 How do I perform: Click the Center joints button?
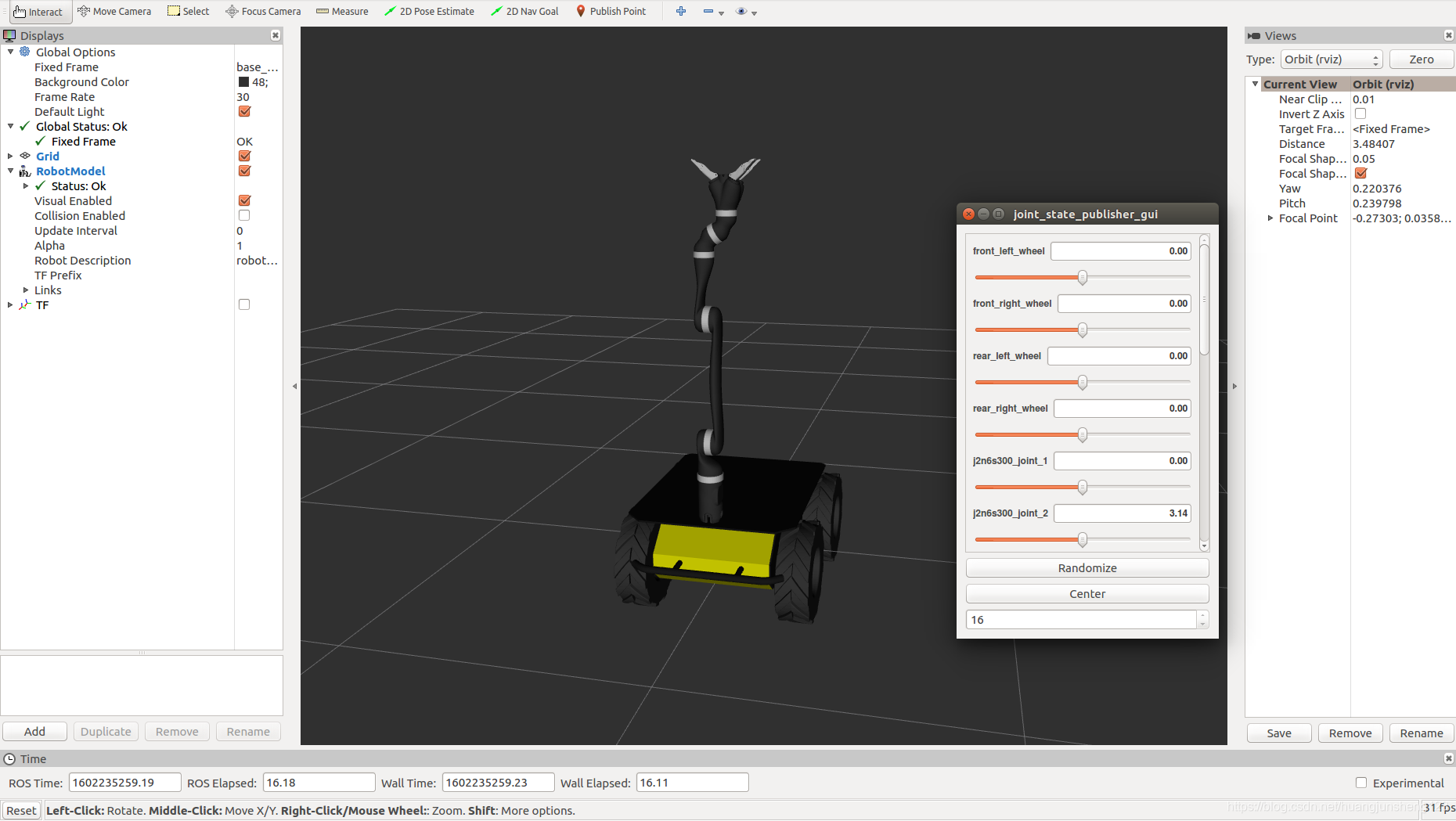click(1087, 594)
